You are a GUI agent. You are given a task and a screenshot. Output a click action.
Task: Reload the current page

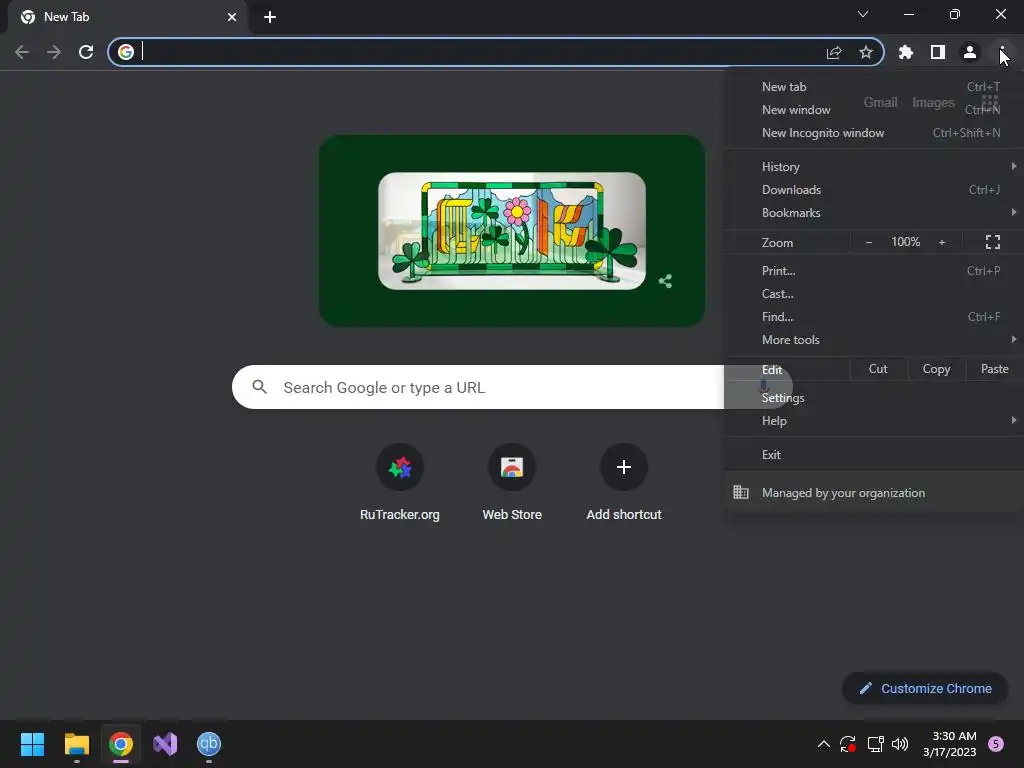pos(86,52)
